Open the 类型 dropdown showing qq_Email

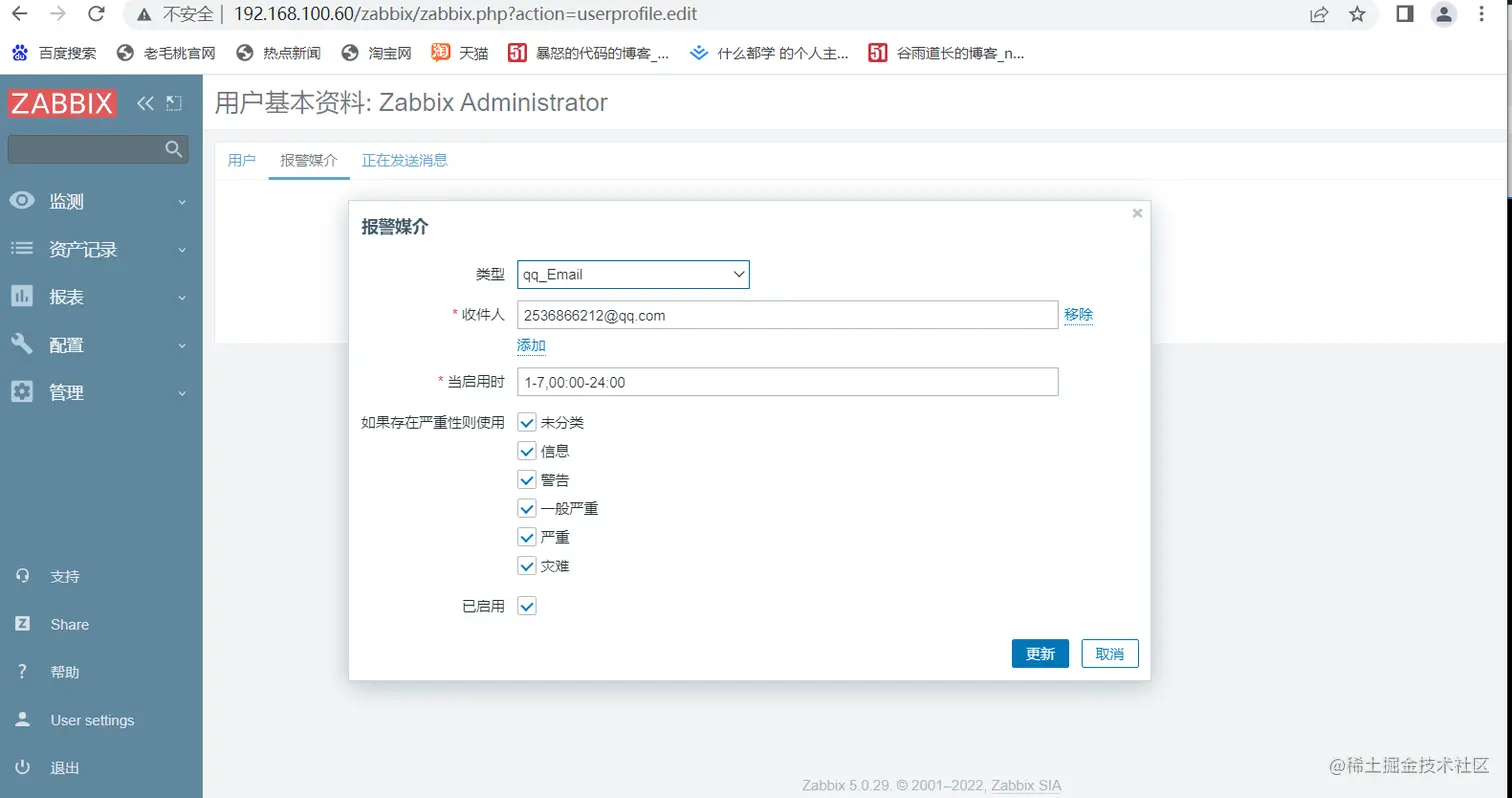tap(633, 274)
